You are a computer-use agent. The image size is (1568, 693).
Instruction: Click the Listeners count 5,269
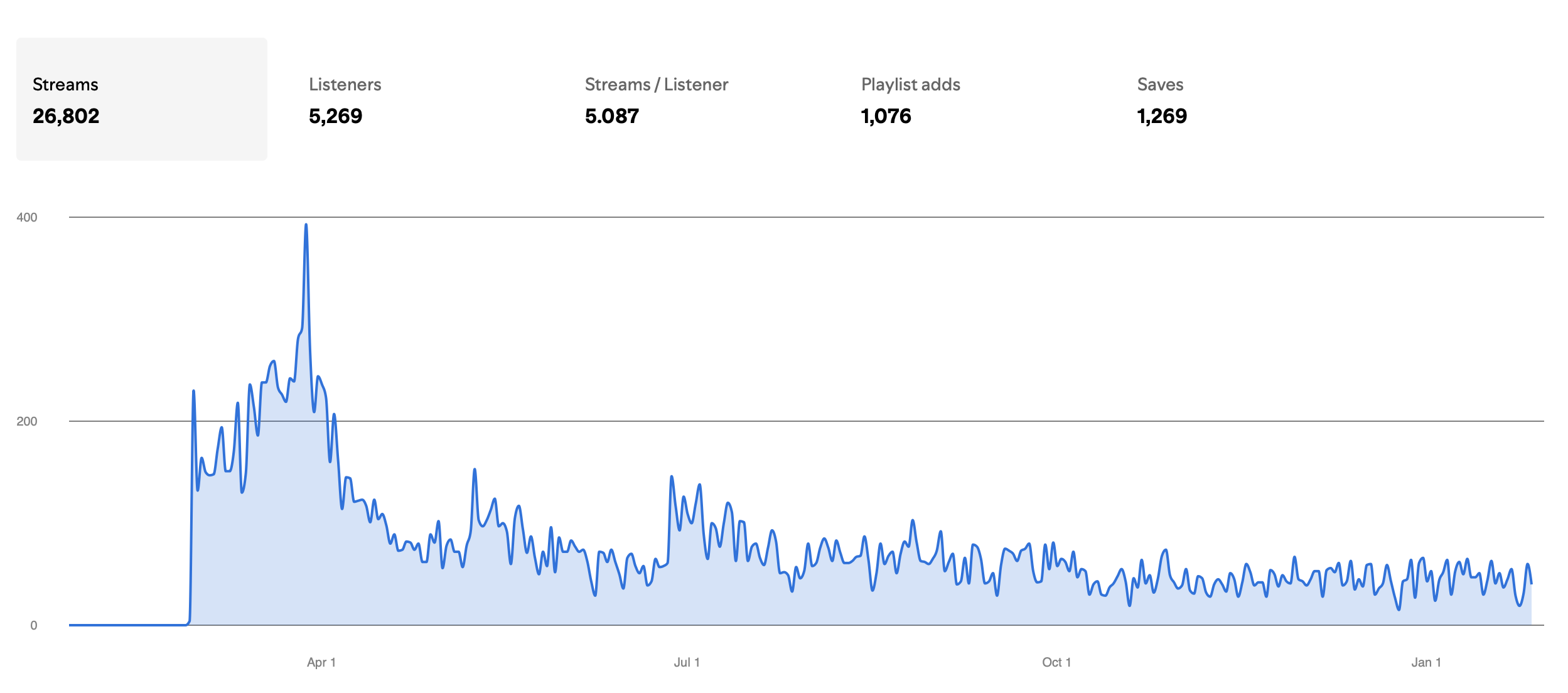[x=335, y=117]
